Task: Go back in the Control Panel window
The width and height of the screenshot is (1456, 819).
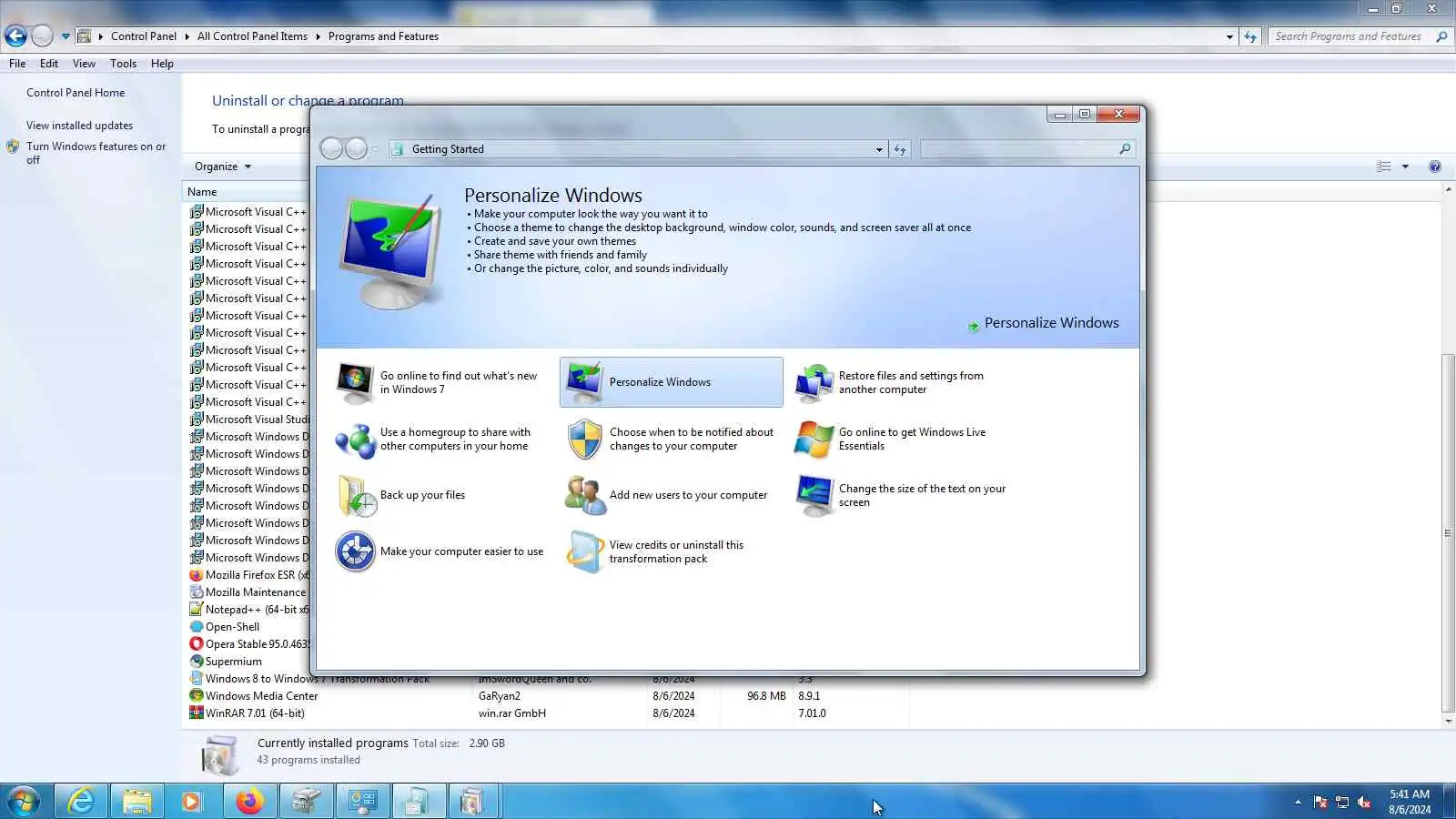Action: click(x=15, y=36)
